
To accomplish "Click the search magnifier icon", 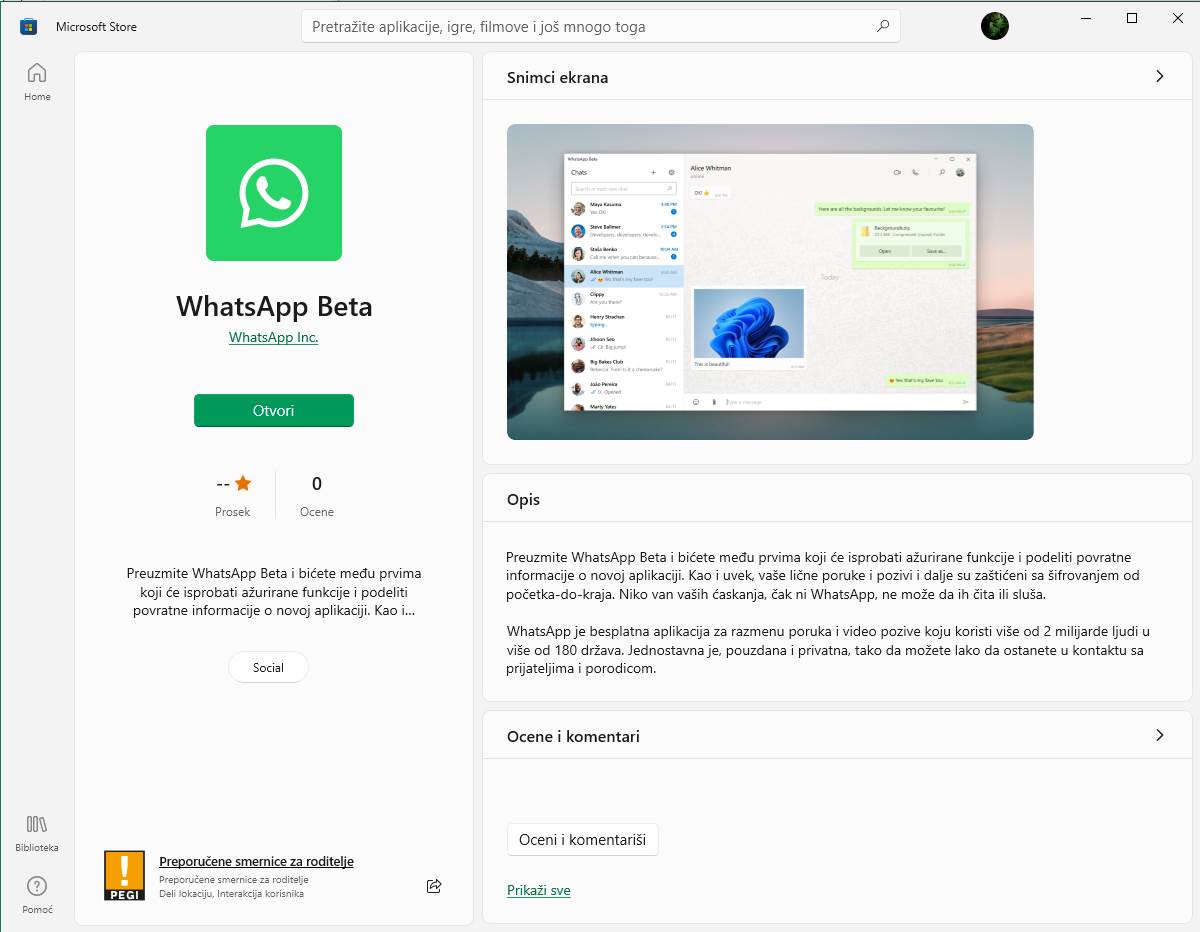I will [881, 27].
